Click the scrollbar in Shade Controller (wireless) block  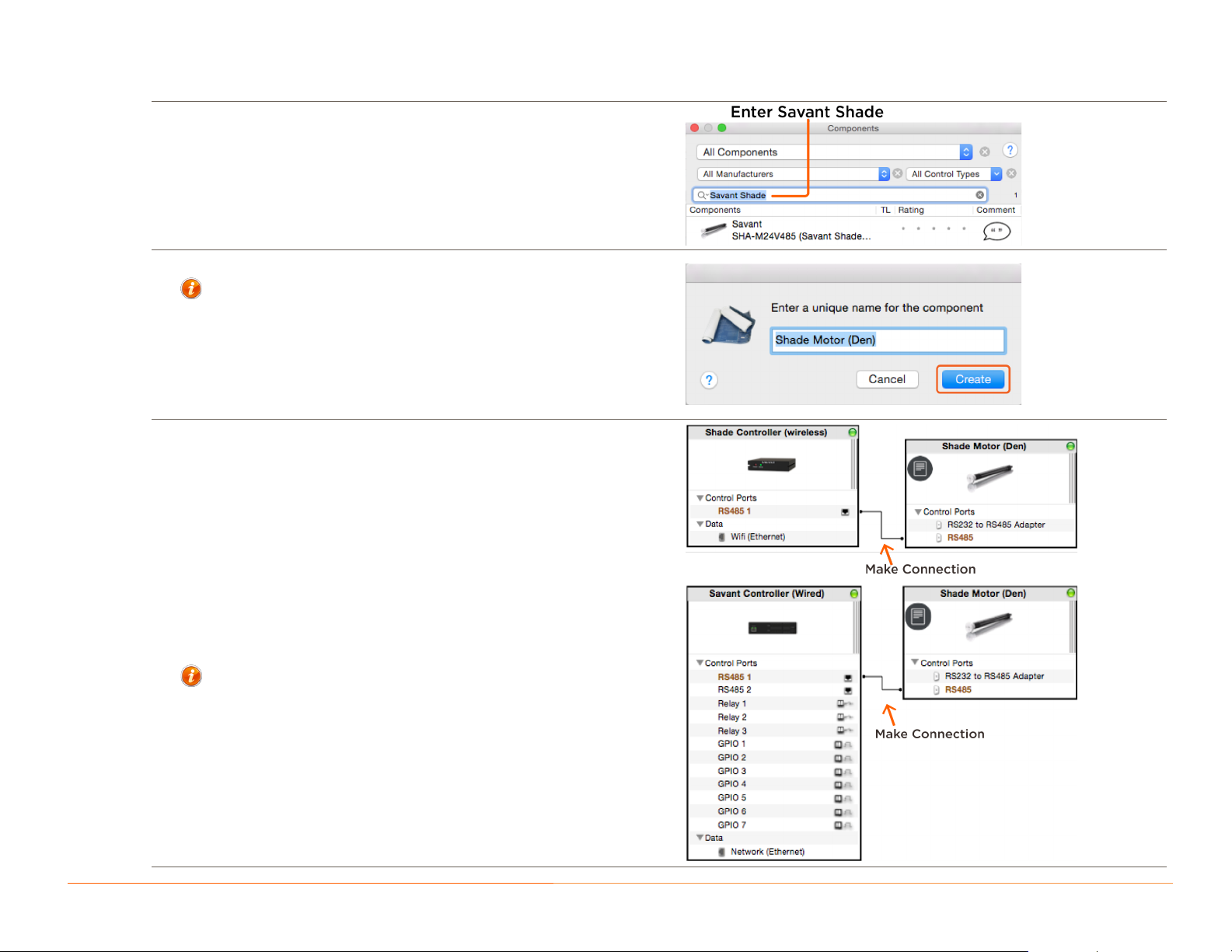click(854, 465)
